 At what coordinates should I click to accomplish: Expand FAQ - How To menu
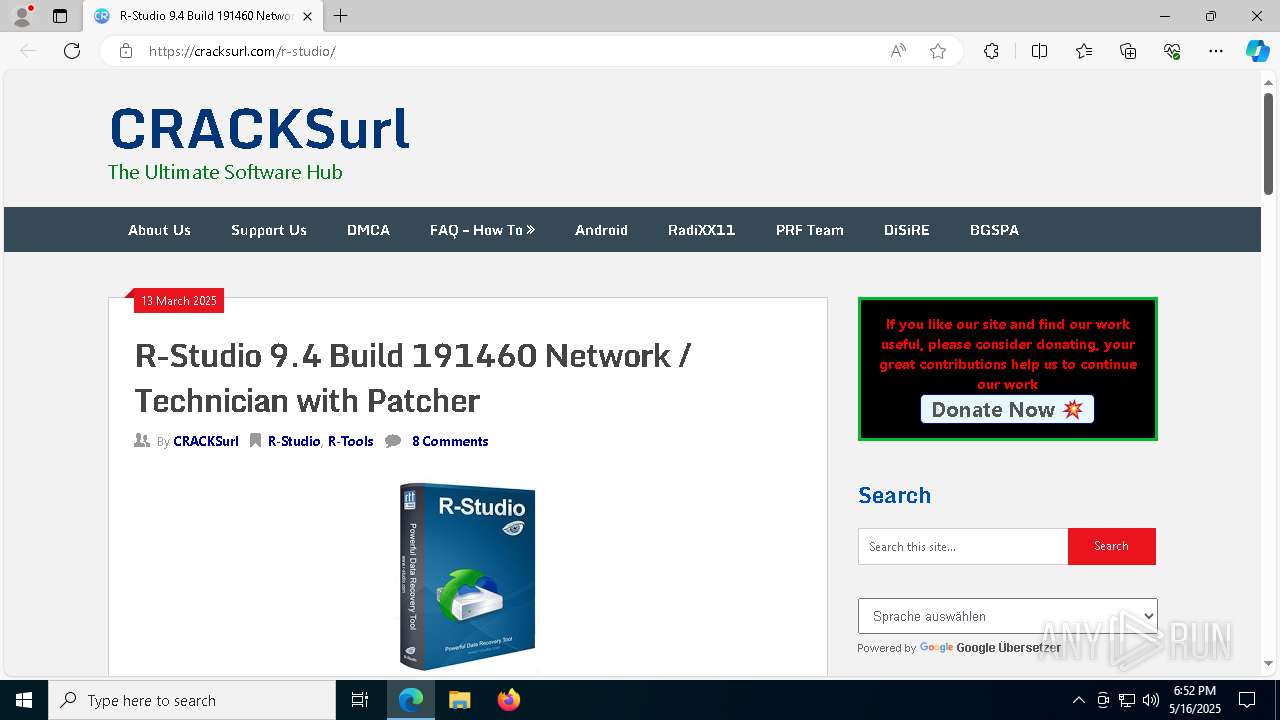(x=483, y=230)
